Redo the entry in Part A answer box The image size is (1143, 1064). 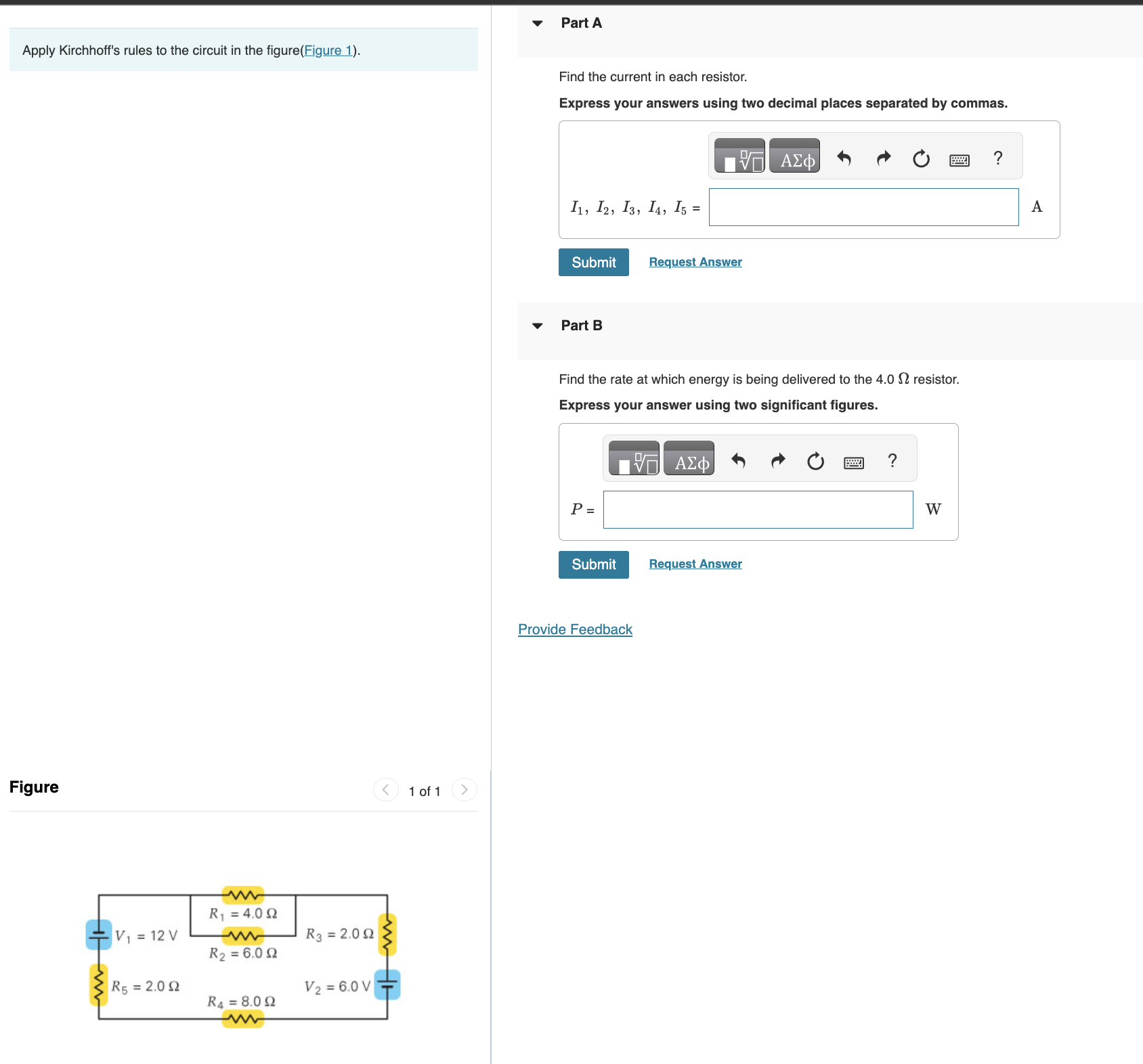tap(883, 157)
